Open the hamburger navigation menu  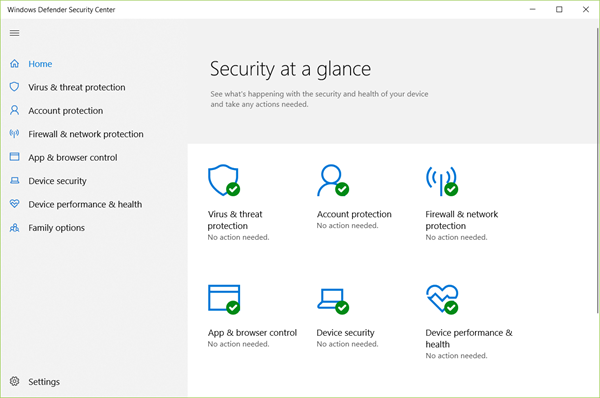15,33
